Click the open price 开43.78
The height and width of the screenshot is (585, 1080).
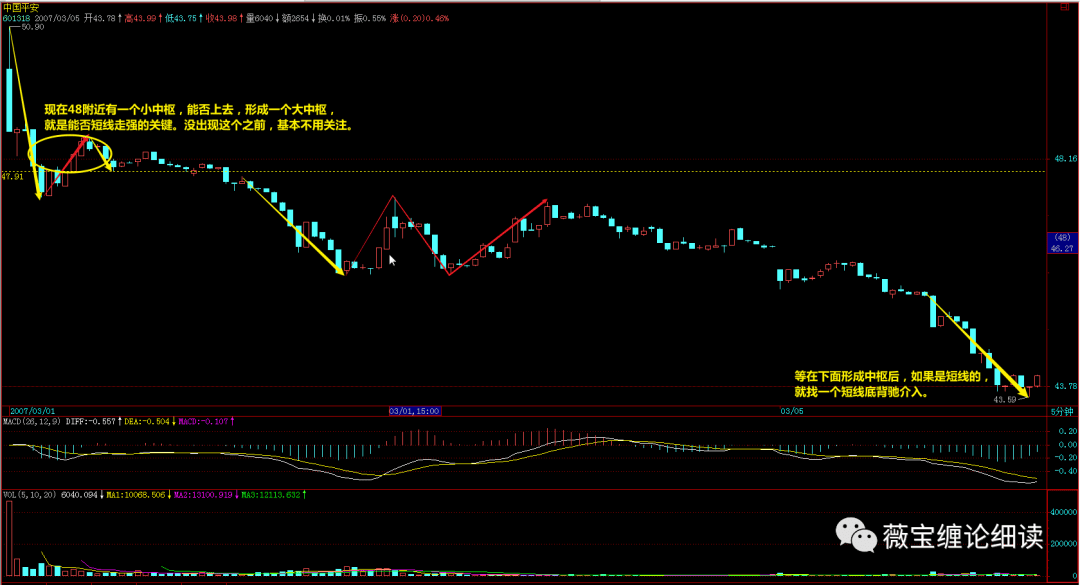pos(100,18)
